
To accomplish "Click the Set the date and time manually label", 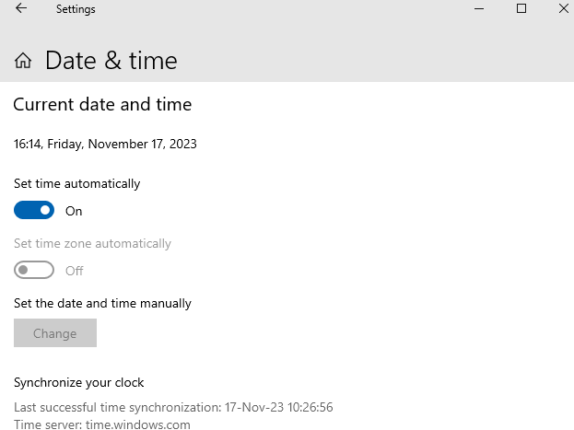I will tap(102, 304).
